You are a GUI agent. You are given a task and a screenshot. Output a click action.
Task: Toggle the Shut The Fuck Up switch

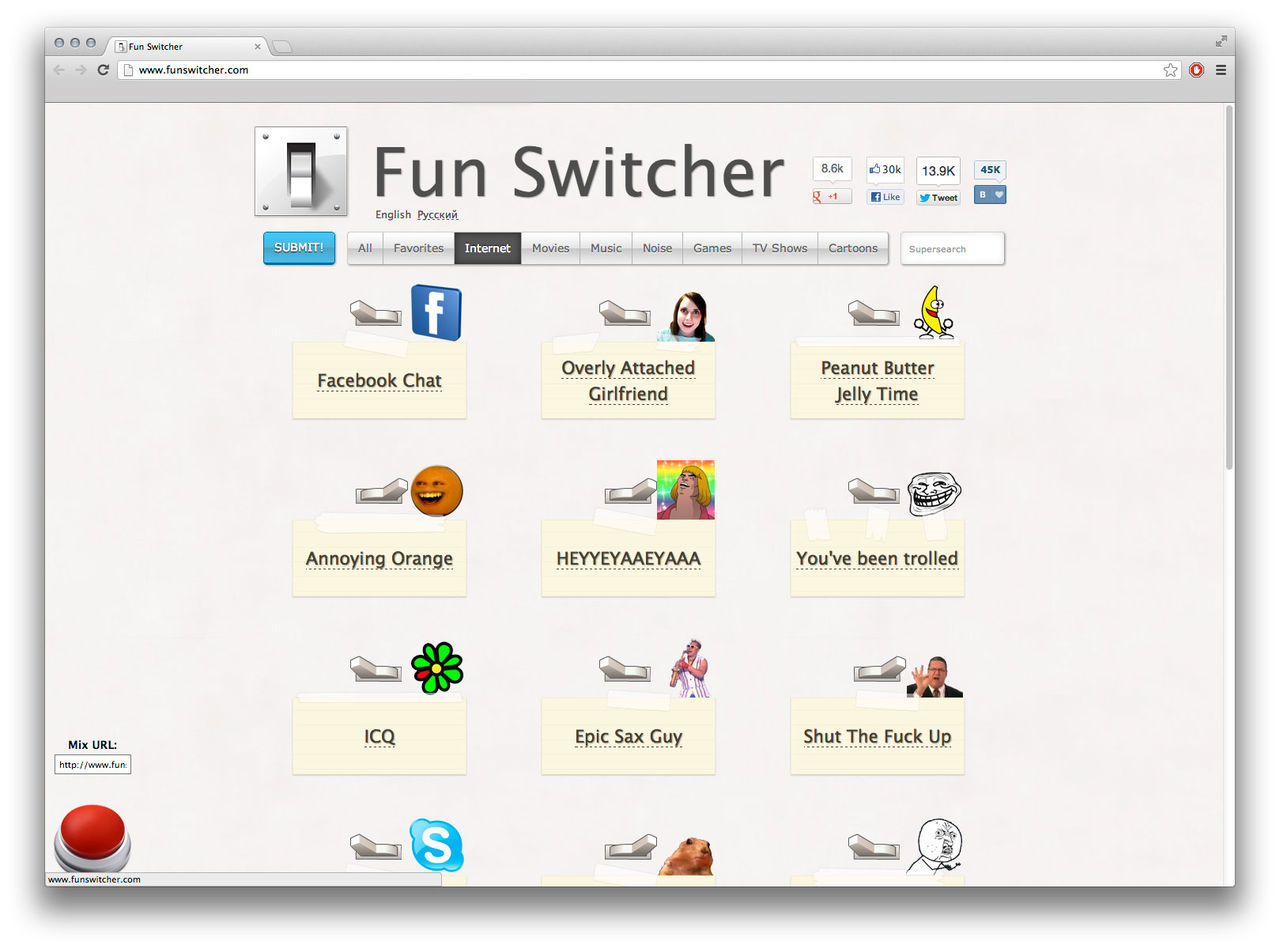[x=879, y=669]
